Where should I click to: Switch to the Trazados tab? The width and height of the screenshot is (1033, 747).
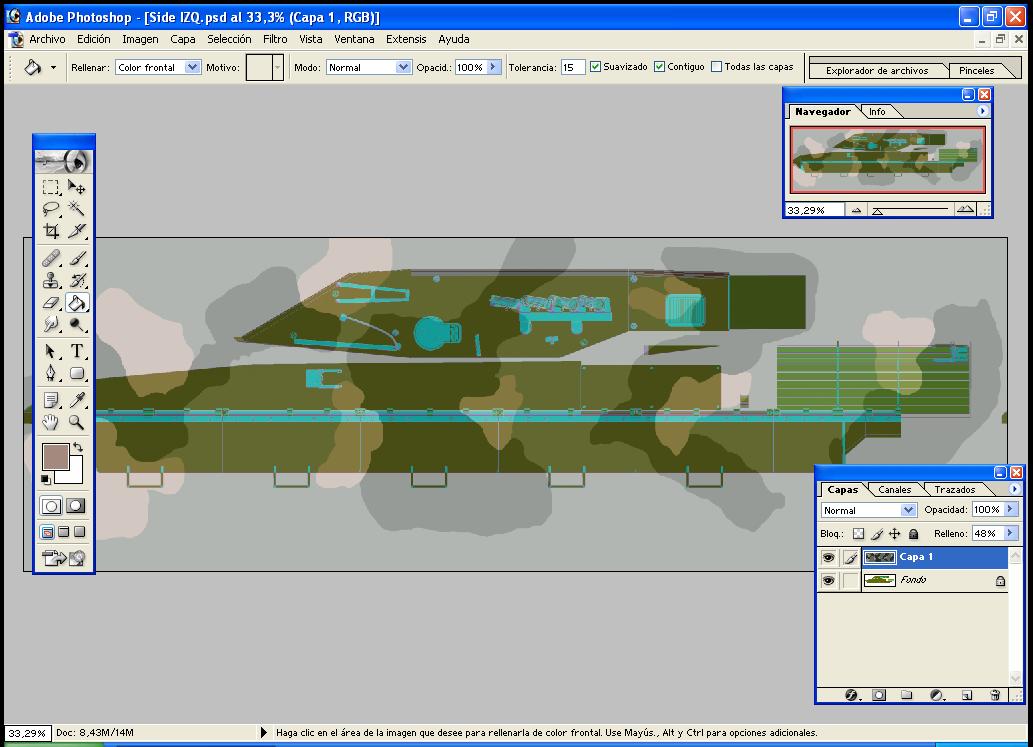[x=955, y=489]
